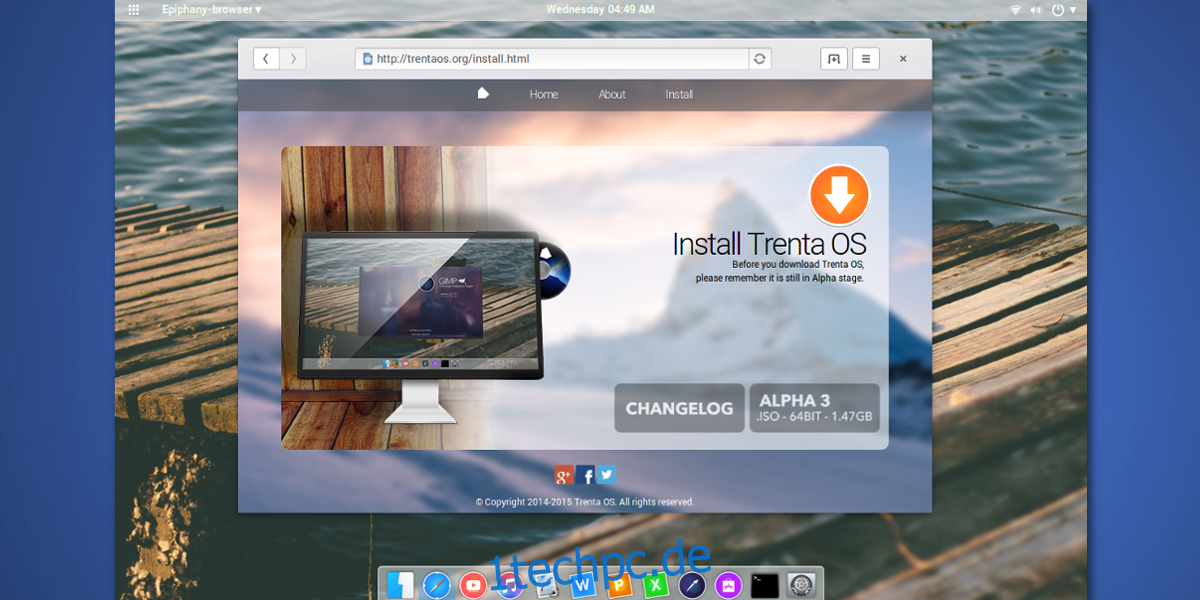Viewport: 1200px width, 600px height.
Task: Open the dark blue compass dock icon
Action: tap(692, 586)
